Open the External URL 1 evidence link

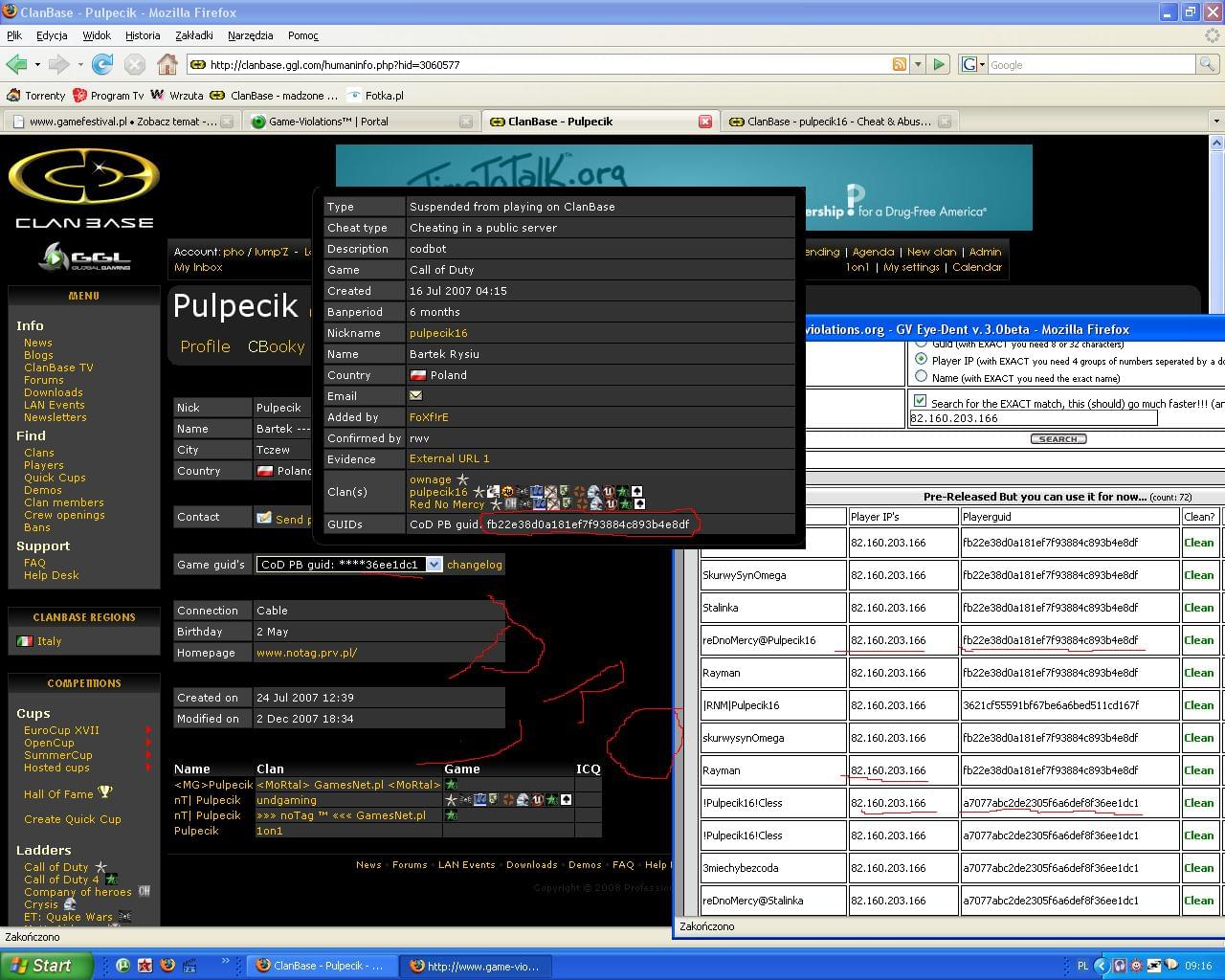point(449,458)
